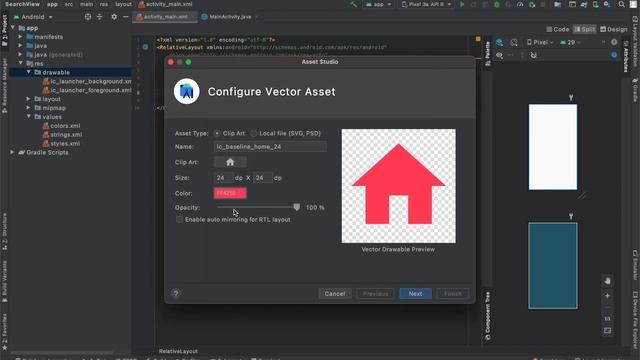Click the help question mark in Asset Studio

[176, 293]
